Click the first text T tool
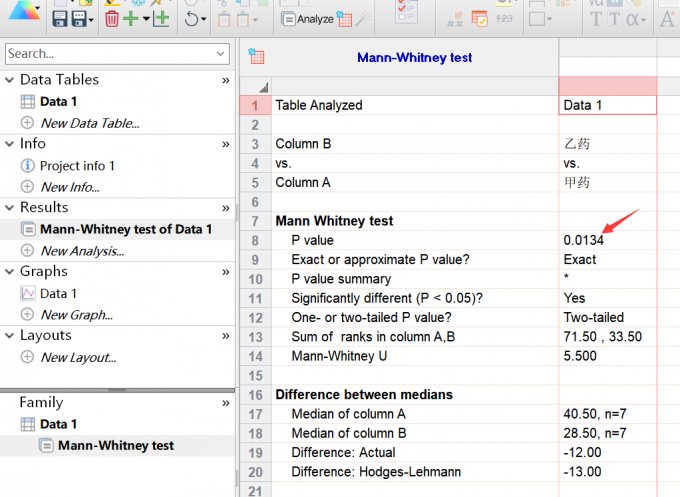 596,19
